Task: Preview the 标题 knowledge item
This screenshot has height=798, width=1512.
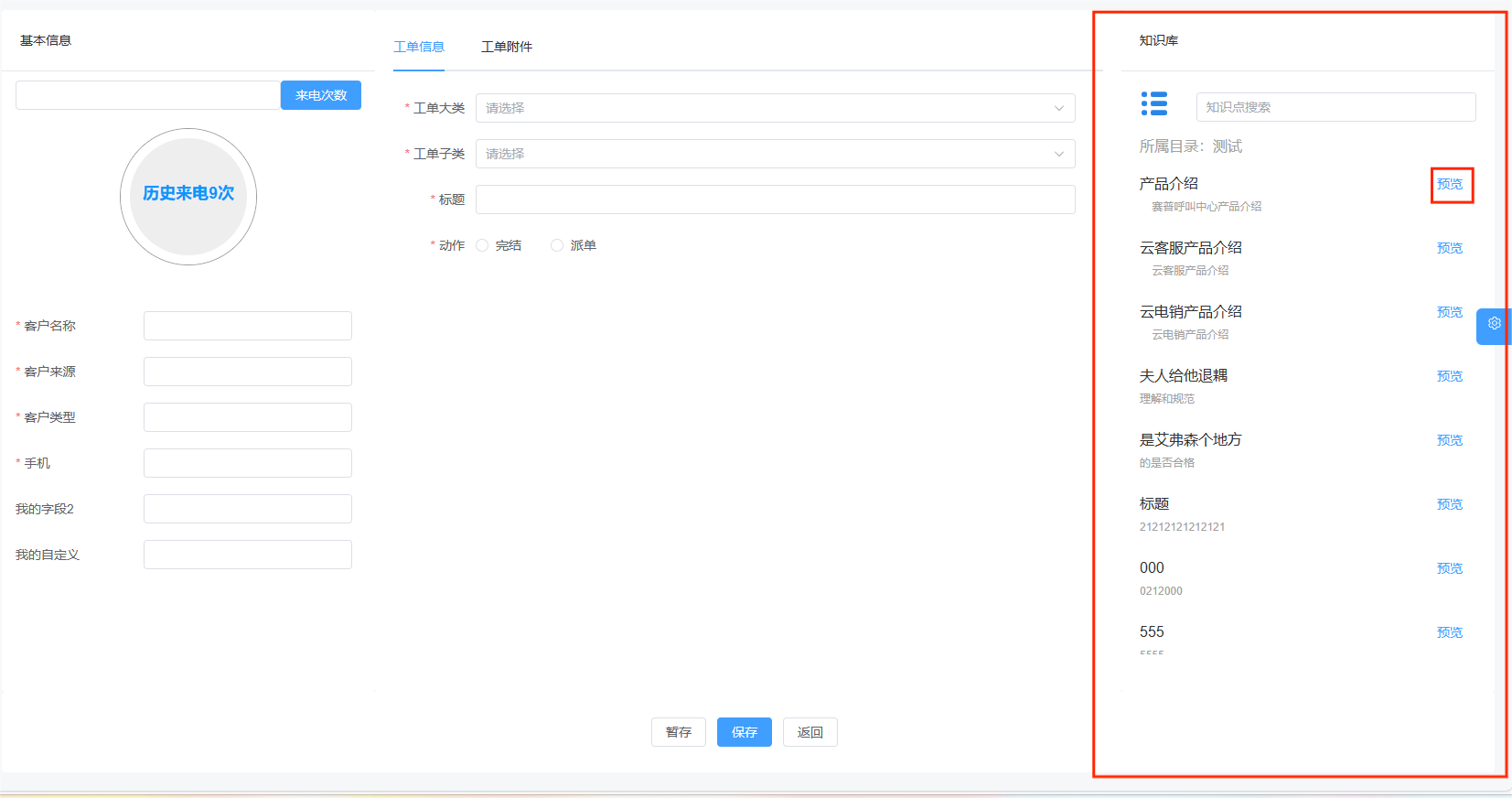Action: point(1450,504)
